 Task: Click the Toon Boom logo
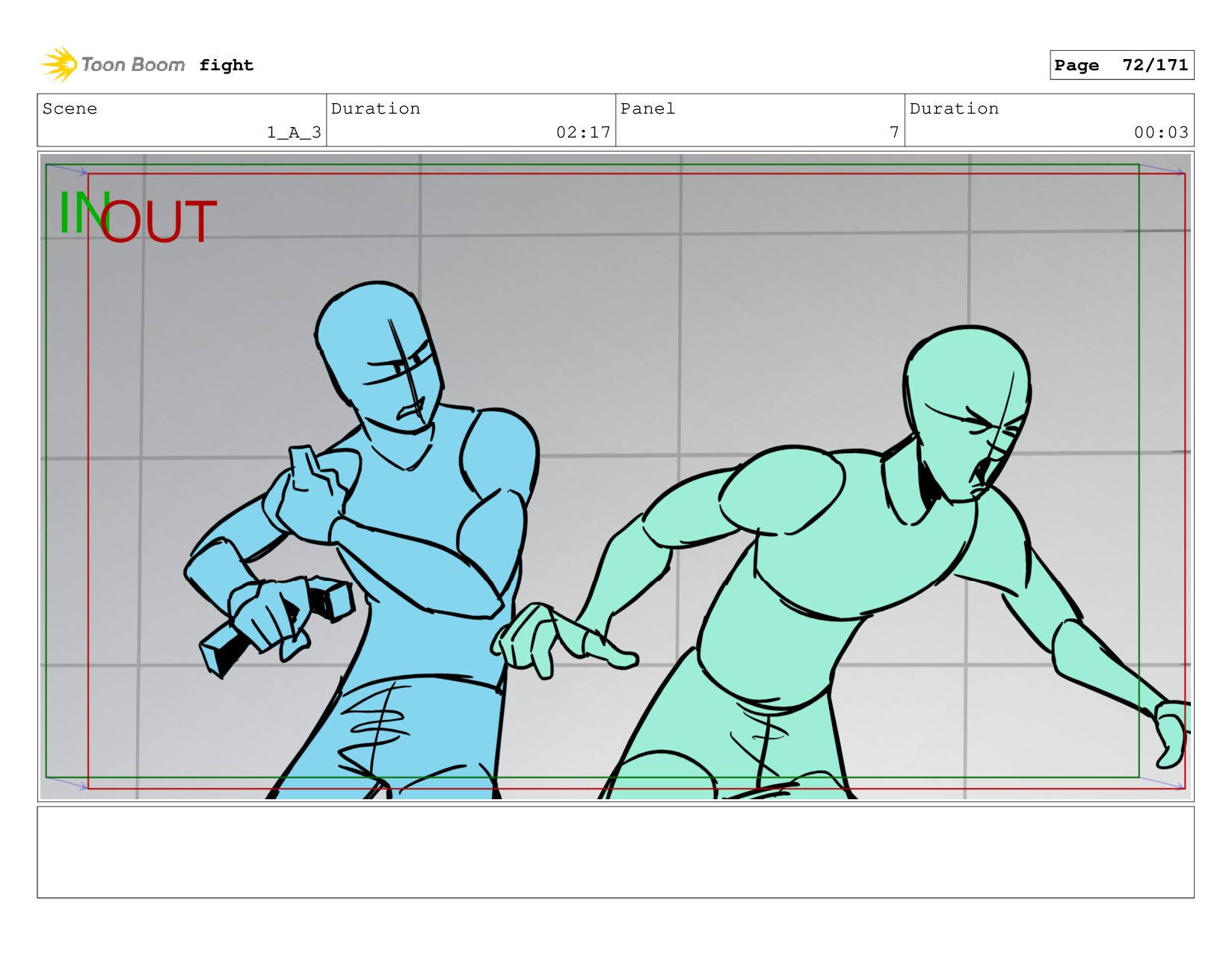pos(112,65)
